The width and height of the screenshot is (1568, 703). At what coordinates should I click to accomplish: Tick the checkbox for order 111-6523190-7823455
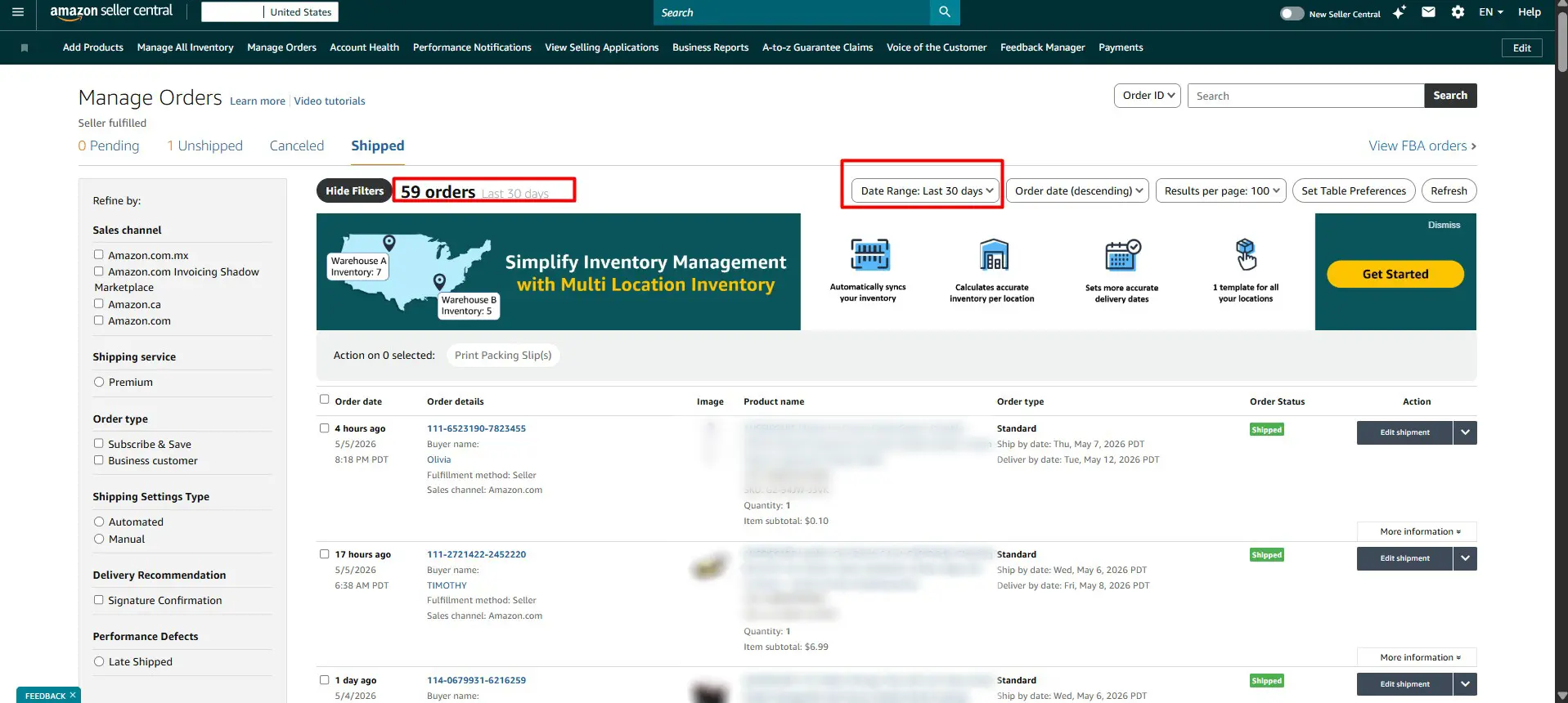(324, 428)
